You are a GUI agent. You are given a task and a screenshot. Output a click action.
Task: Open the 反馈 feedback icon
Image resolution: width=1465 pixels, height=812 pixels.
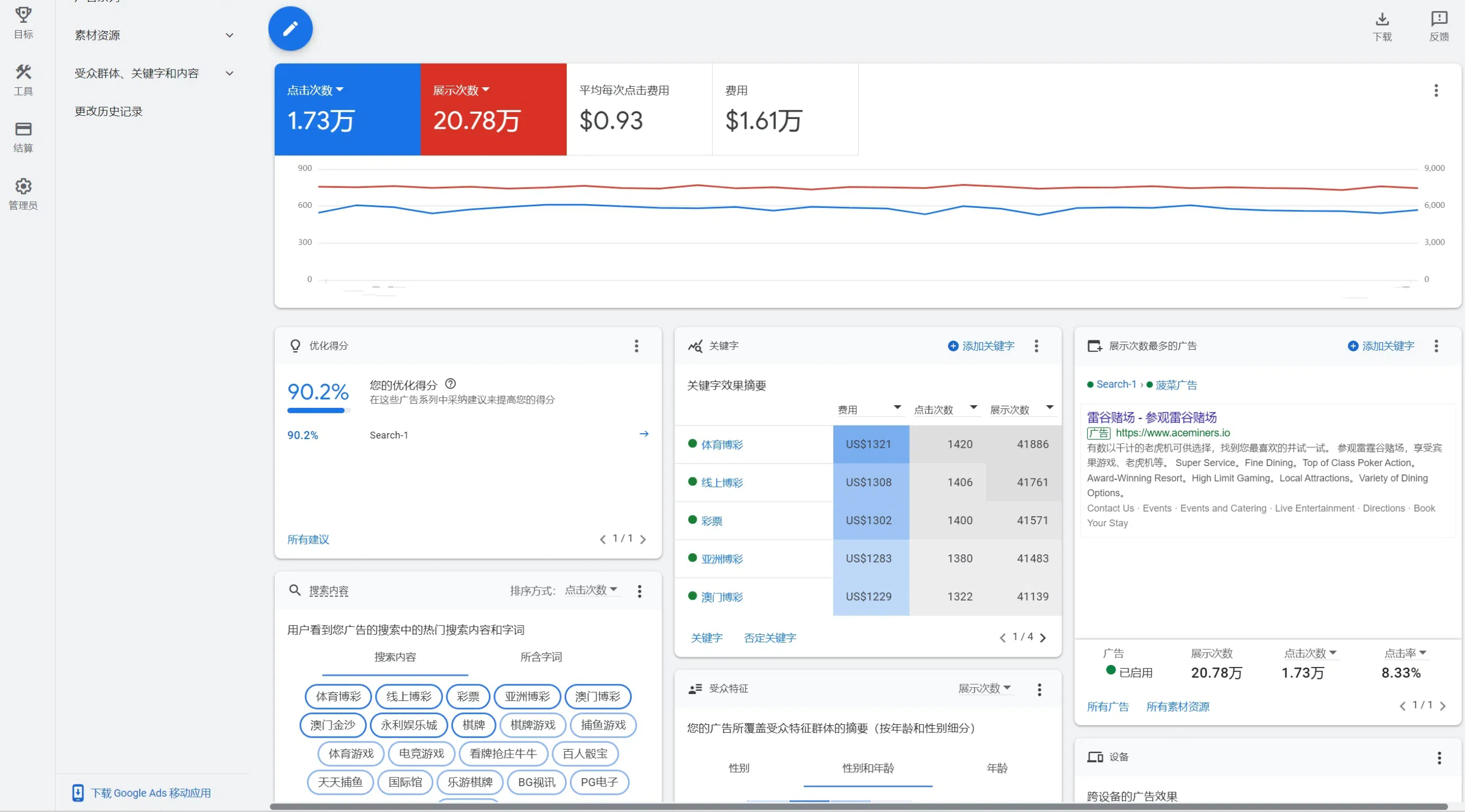click(x=1439, y=20)
